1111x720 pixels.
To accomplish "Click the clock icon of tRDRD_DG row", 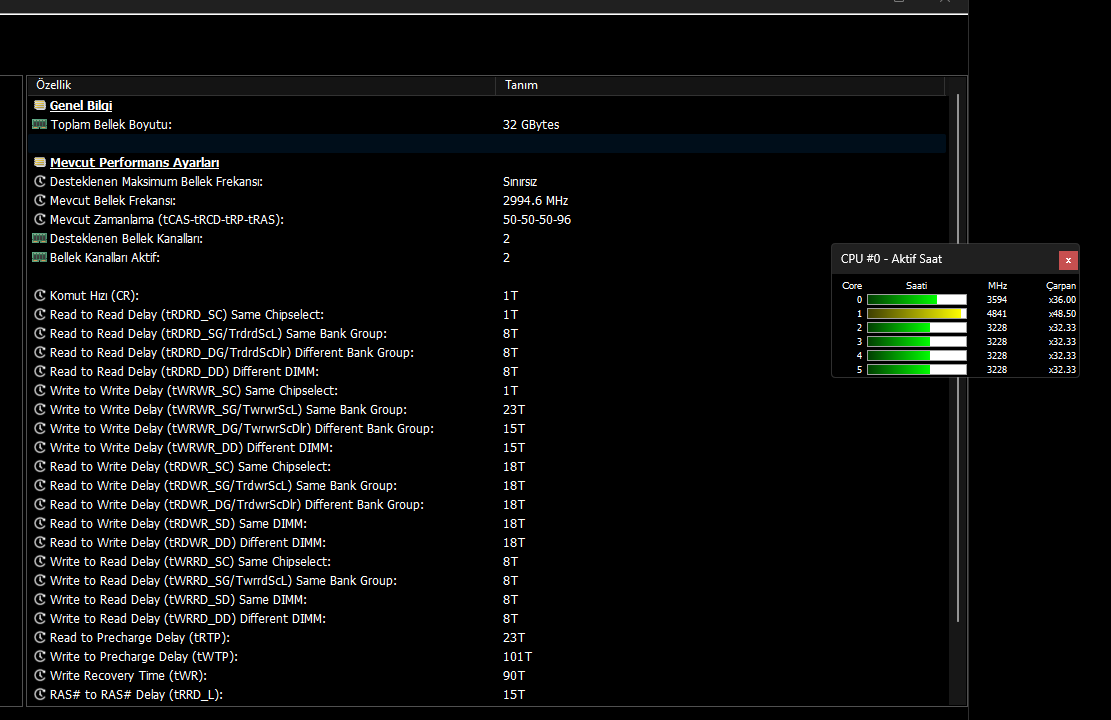I will 40,352.
